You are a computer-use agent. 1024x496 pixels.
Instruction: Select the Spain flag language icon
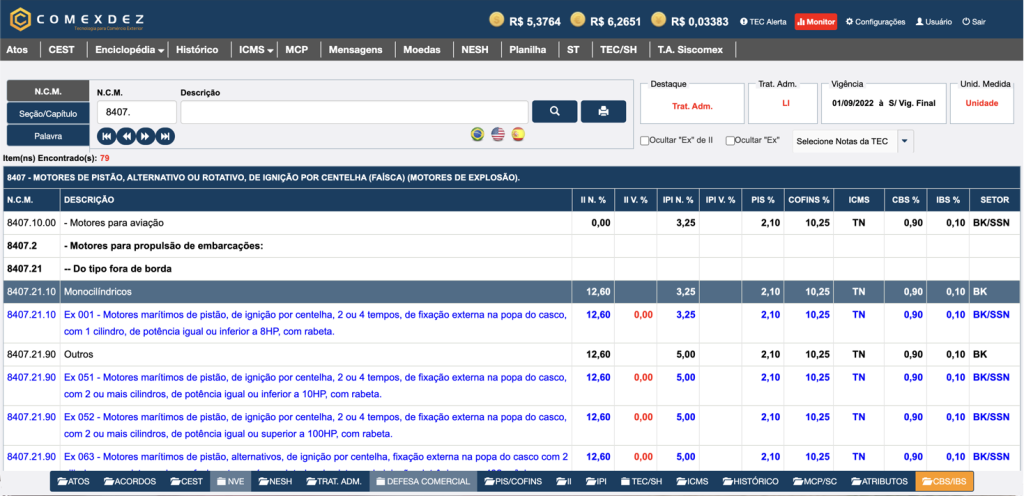tap(518, 134)
